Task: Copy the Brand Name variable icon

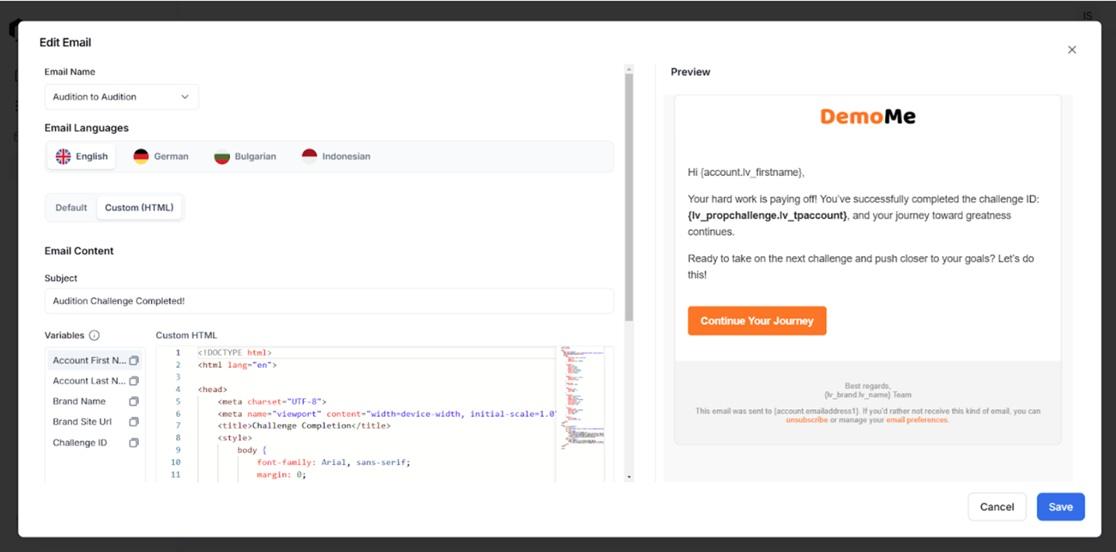Action: click(134, 402)
